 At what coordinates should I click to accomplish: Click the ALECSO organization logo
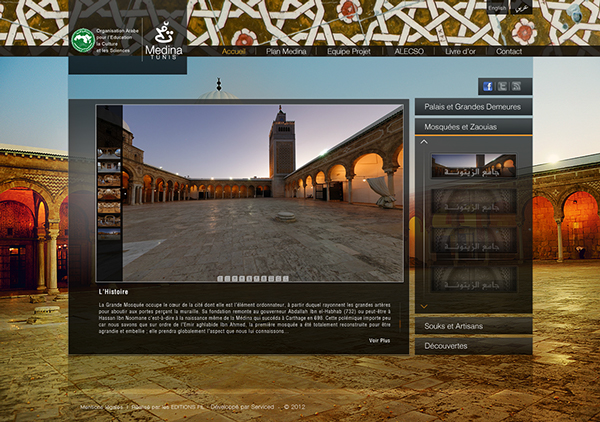coord(83,41)
